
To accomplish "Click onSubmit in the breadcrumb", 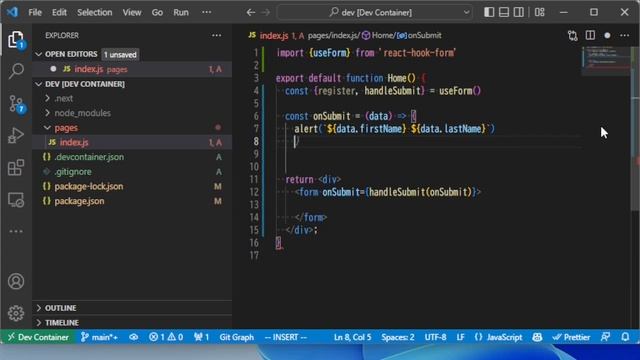I will (424, 36).
